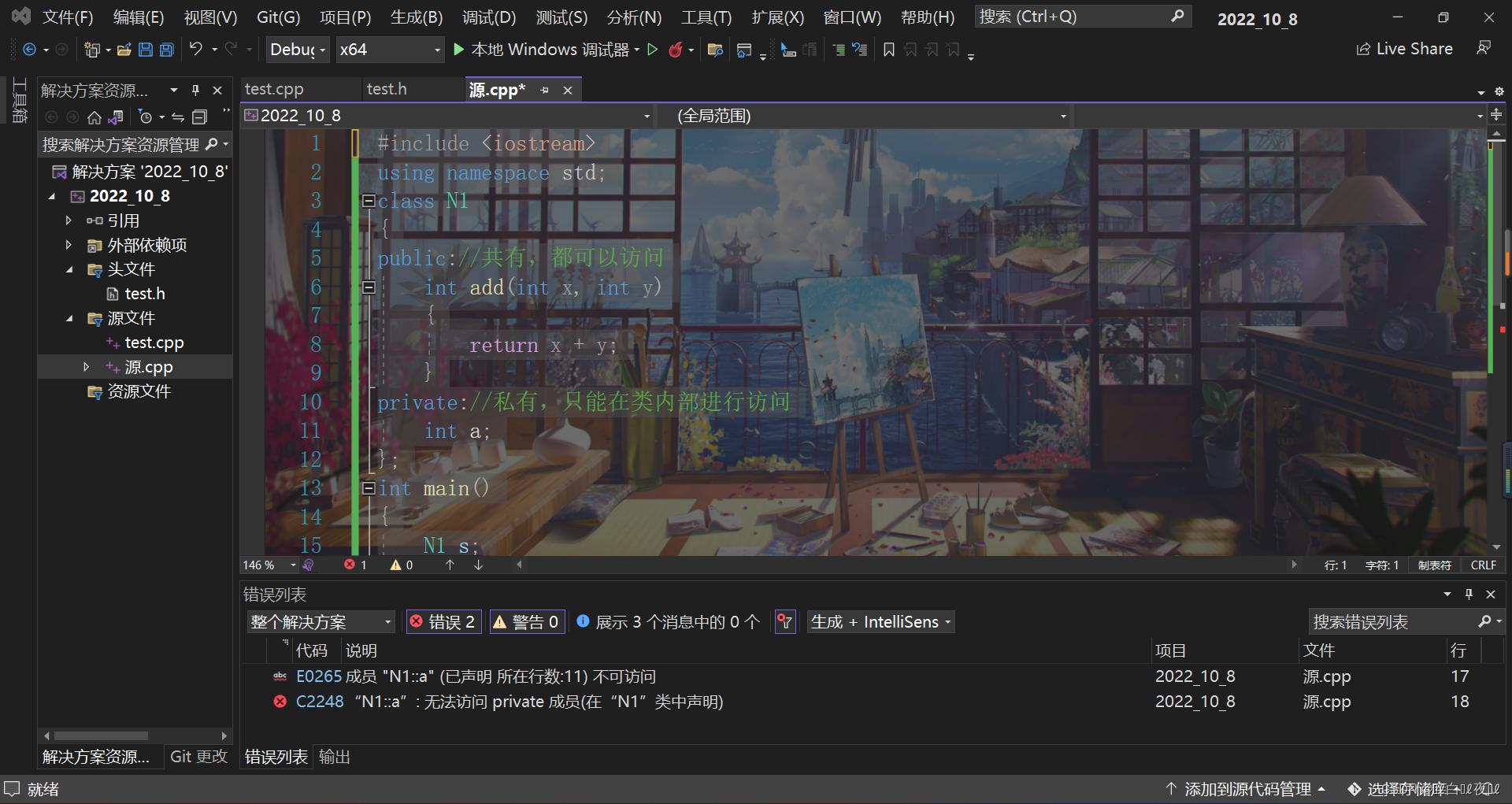Screen dimensions: 1512x804
Task: Collapse the 头文件 folder node
Action: pos(69,269)
